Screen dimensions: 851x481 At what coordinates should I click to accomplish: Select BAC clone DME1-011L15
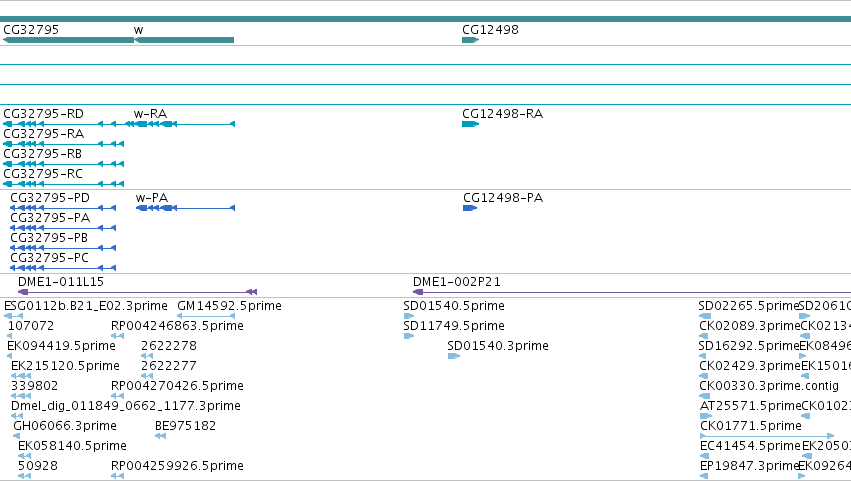click(137, 292)
